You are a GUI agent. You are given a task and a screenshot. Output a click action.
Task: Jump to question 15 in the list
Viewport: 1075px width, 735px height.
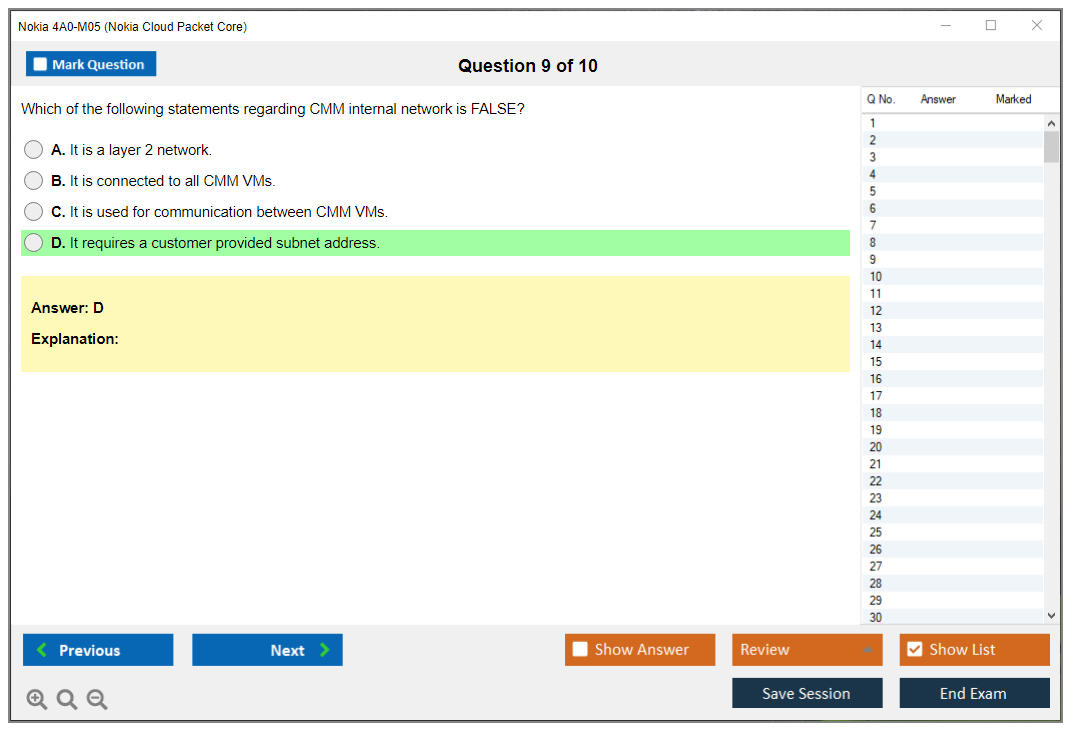pyautogui.click(x=876, y=362)
